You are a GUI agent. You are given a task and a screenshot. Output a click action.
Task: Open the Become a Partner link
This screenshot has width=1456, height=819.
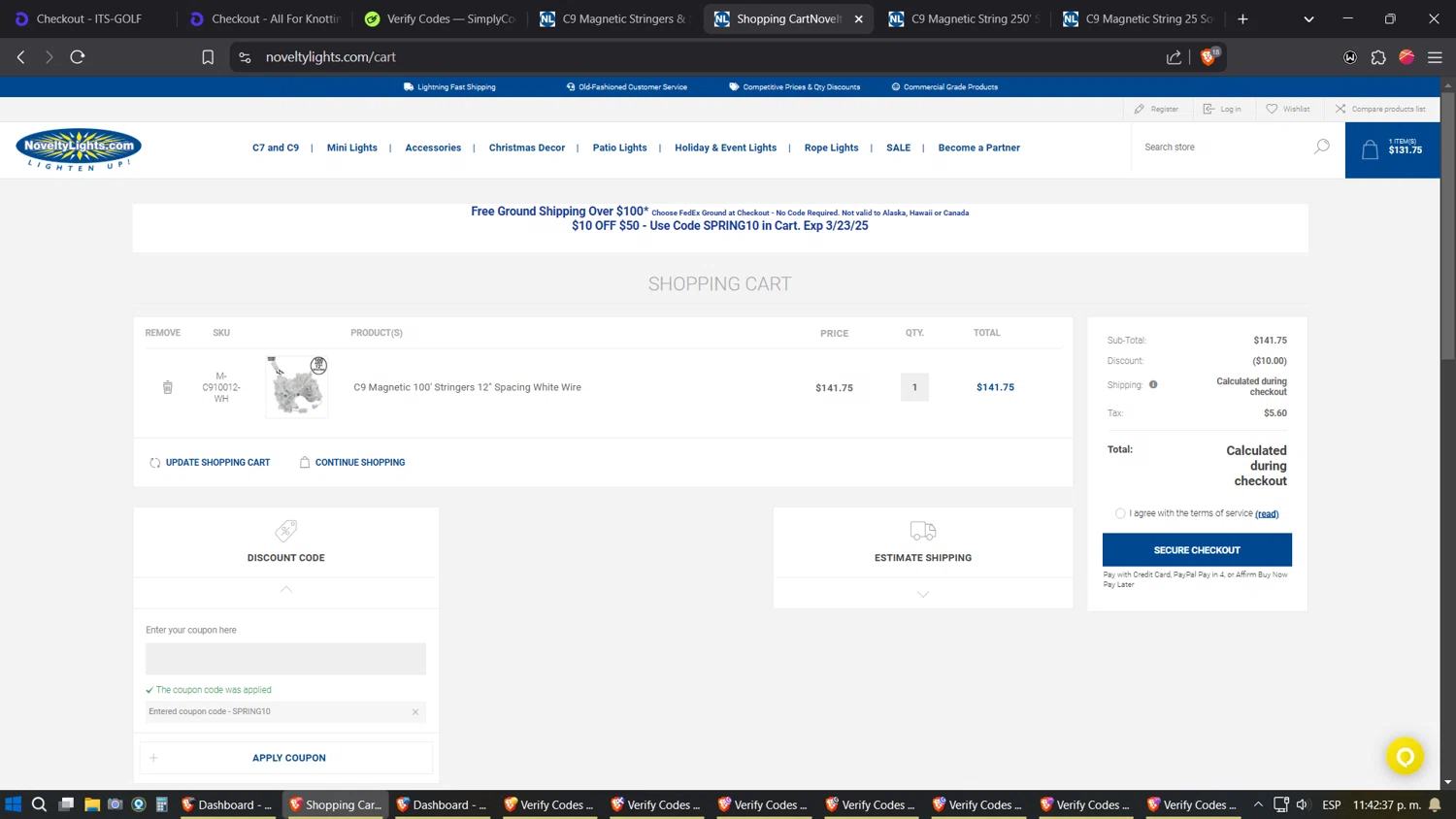pos(978,147)
